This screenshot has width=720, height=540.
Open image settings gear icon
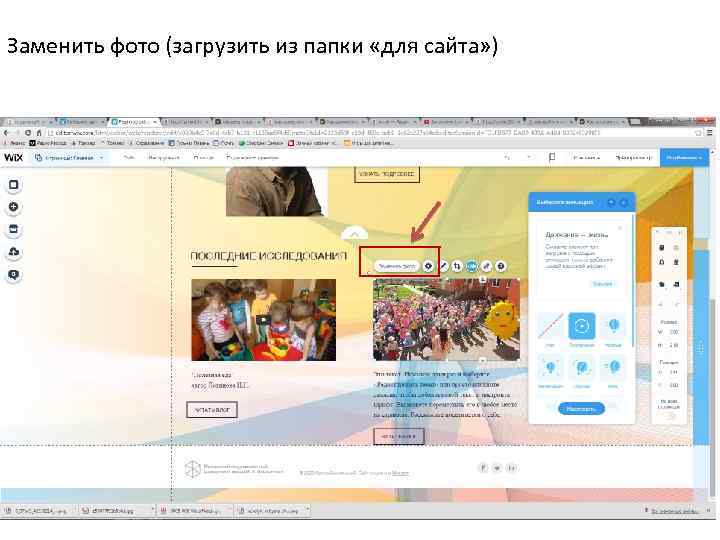tap(428, 266)
